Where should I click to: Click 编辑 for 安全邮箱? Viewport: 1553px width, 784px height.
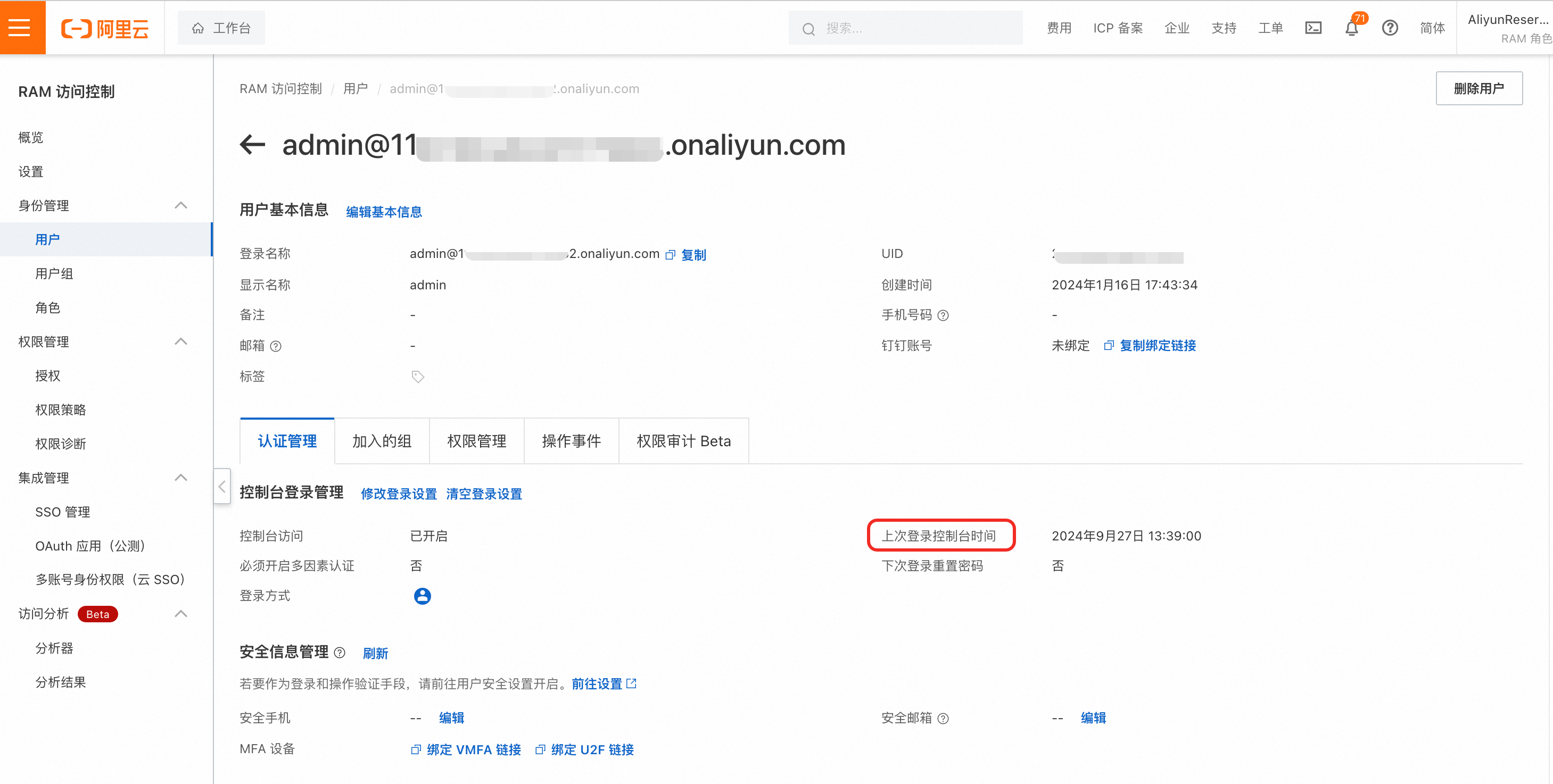1093,718
